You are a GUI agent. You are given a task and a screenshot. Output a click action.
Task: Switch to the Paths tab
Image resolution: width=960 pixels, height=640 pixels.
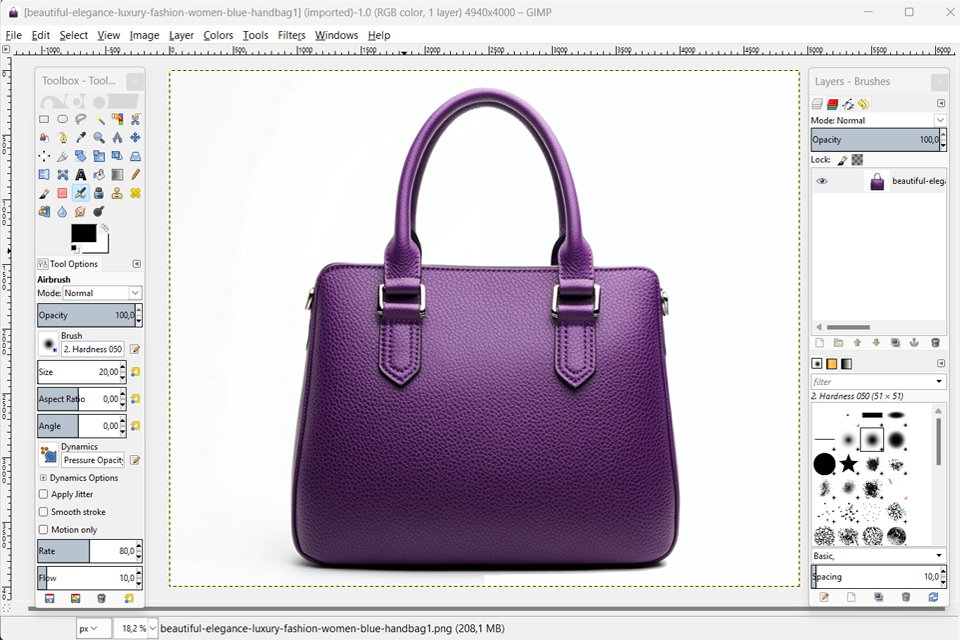click(x=848, y=104)
